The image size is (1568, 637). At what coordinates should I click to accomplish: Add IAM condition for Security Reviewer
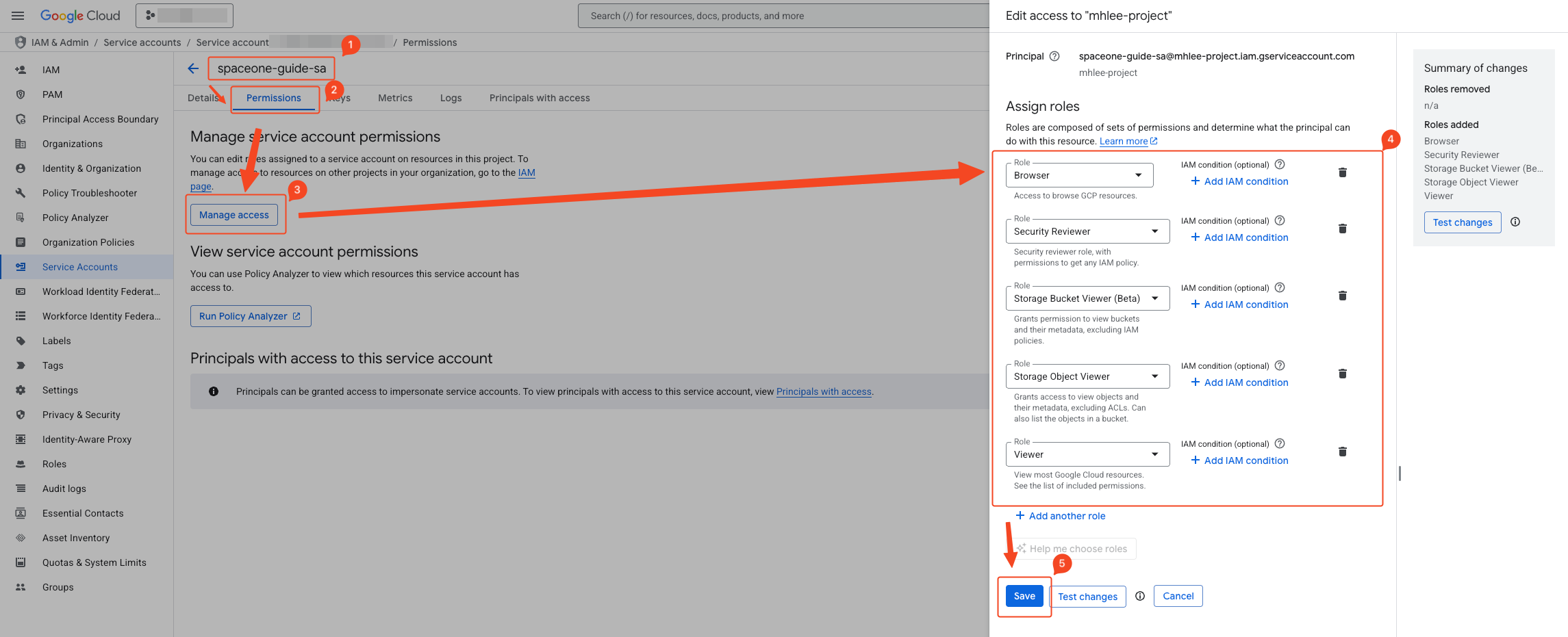pyautogui.click(x=1239, y=237)
